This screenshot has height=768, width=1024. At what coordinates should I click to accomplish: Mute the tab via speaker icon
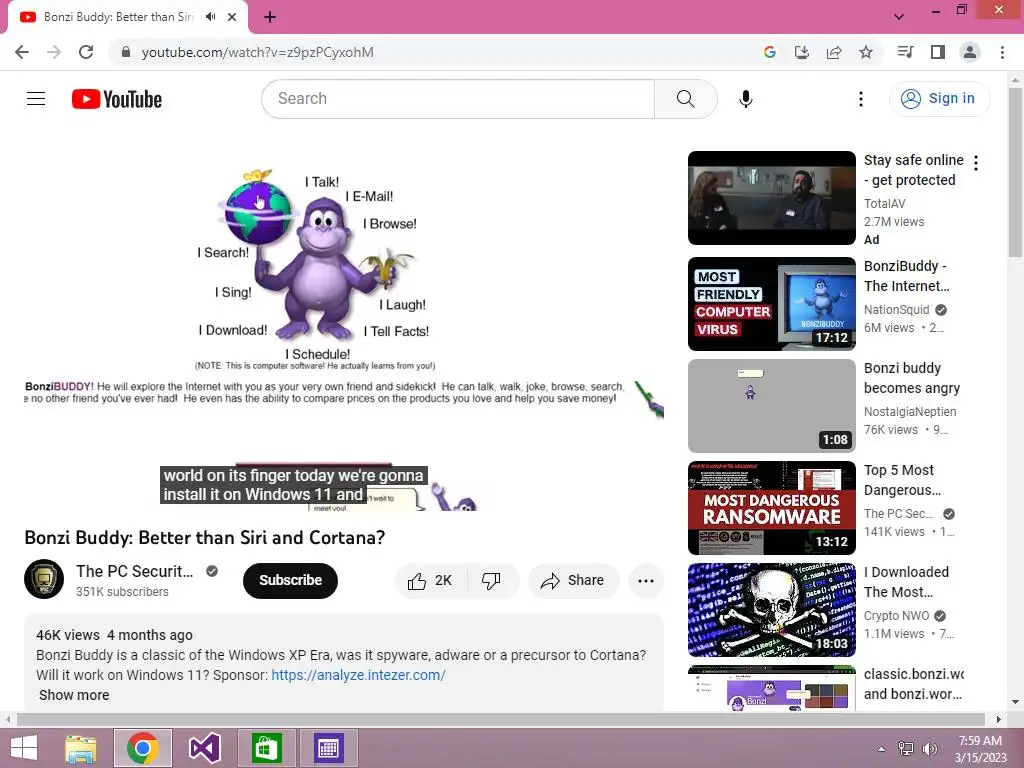(210, 17)
